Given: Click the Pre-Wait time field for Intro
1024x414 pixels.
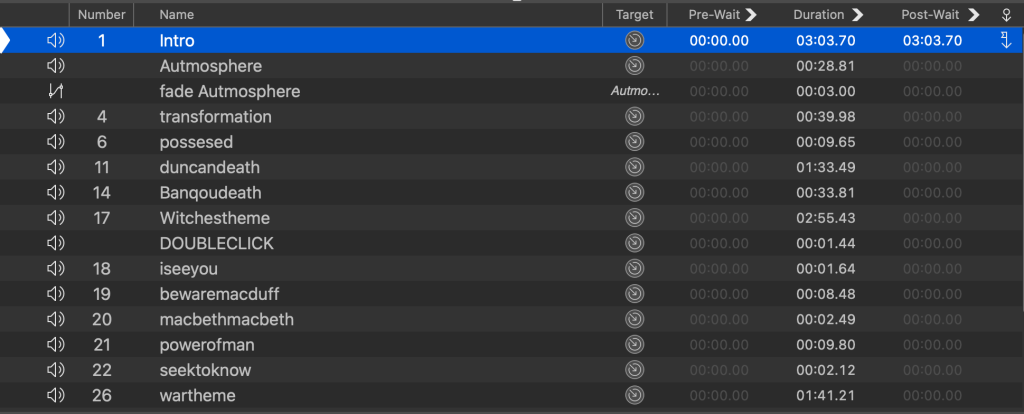Looking at the screenshot, I should pyautogui.click(x=719, y=41).
